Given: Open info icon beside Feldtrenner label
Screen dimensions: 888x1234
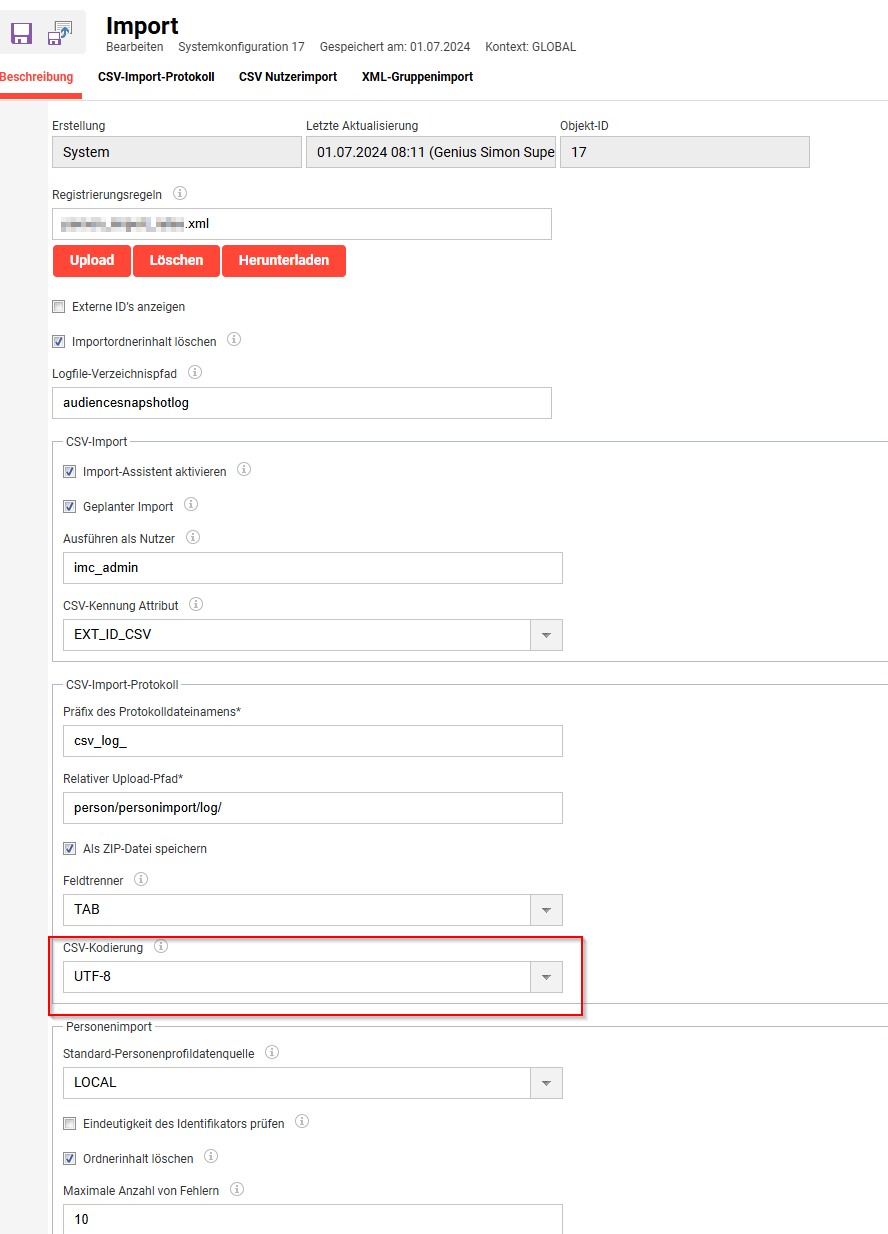Looking at the screenshot, I should click(141, 879).
